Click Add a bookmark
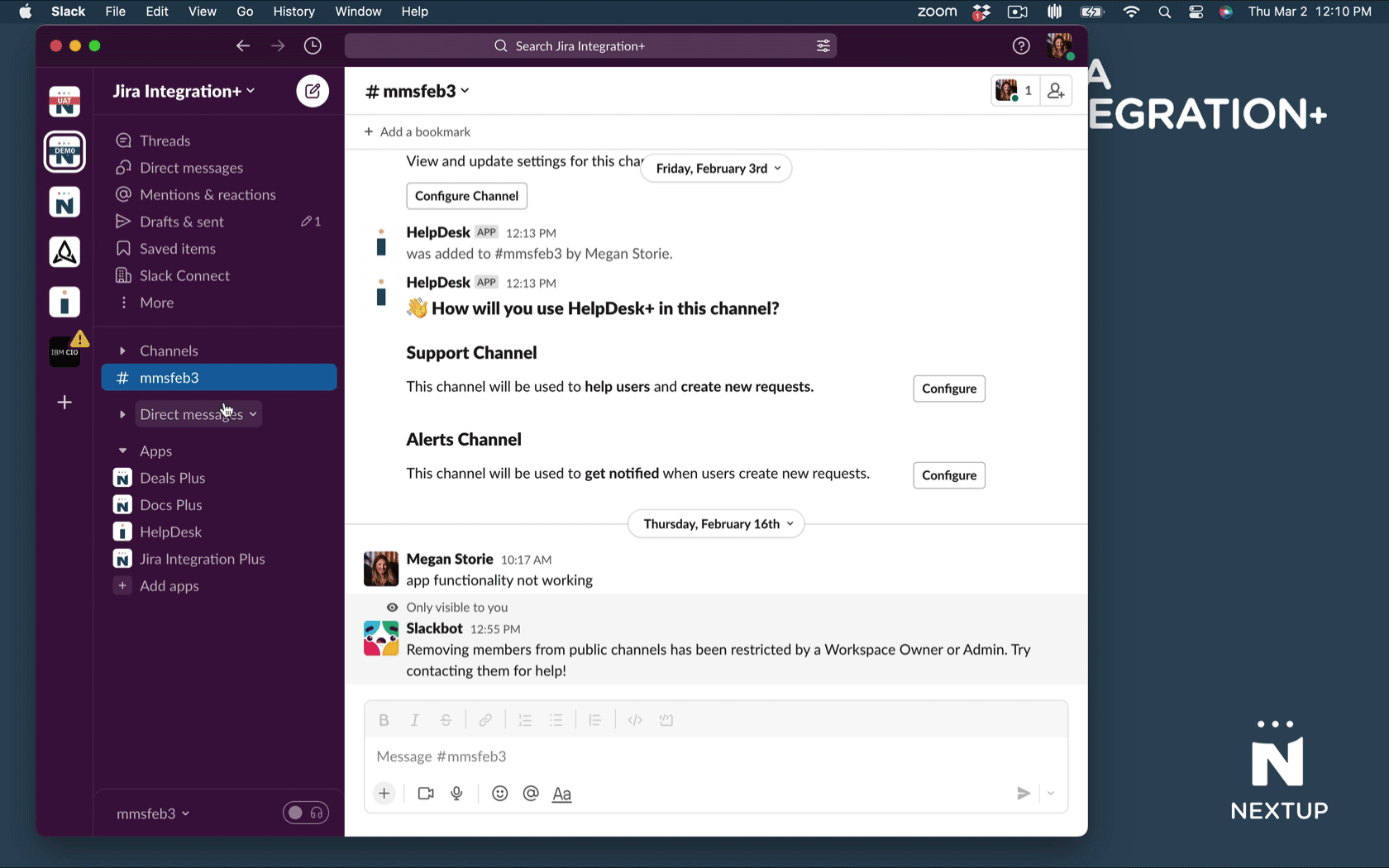The height and width of the screenshot is (868, 1389). [x=417, y=132]
